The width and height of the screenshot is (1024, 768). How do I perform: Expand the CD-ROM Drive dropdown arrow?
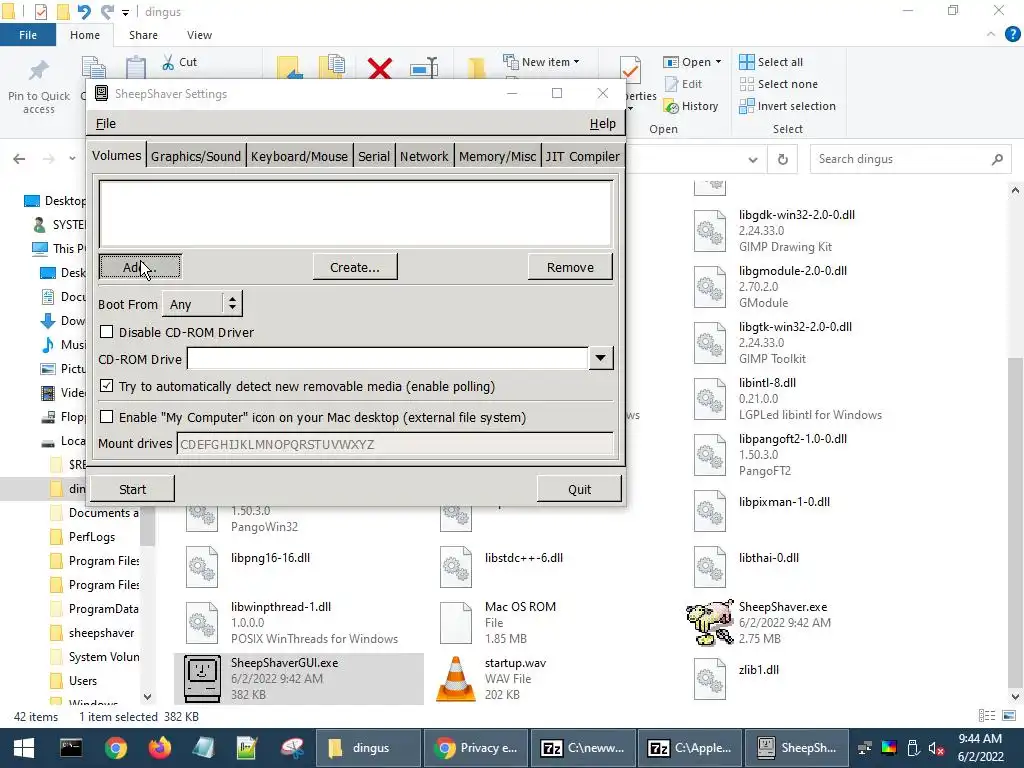point(600,358)
